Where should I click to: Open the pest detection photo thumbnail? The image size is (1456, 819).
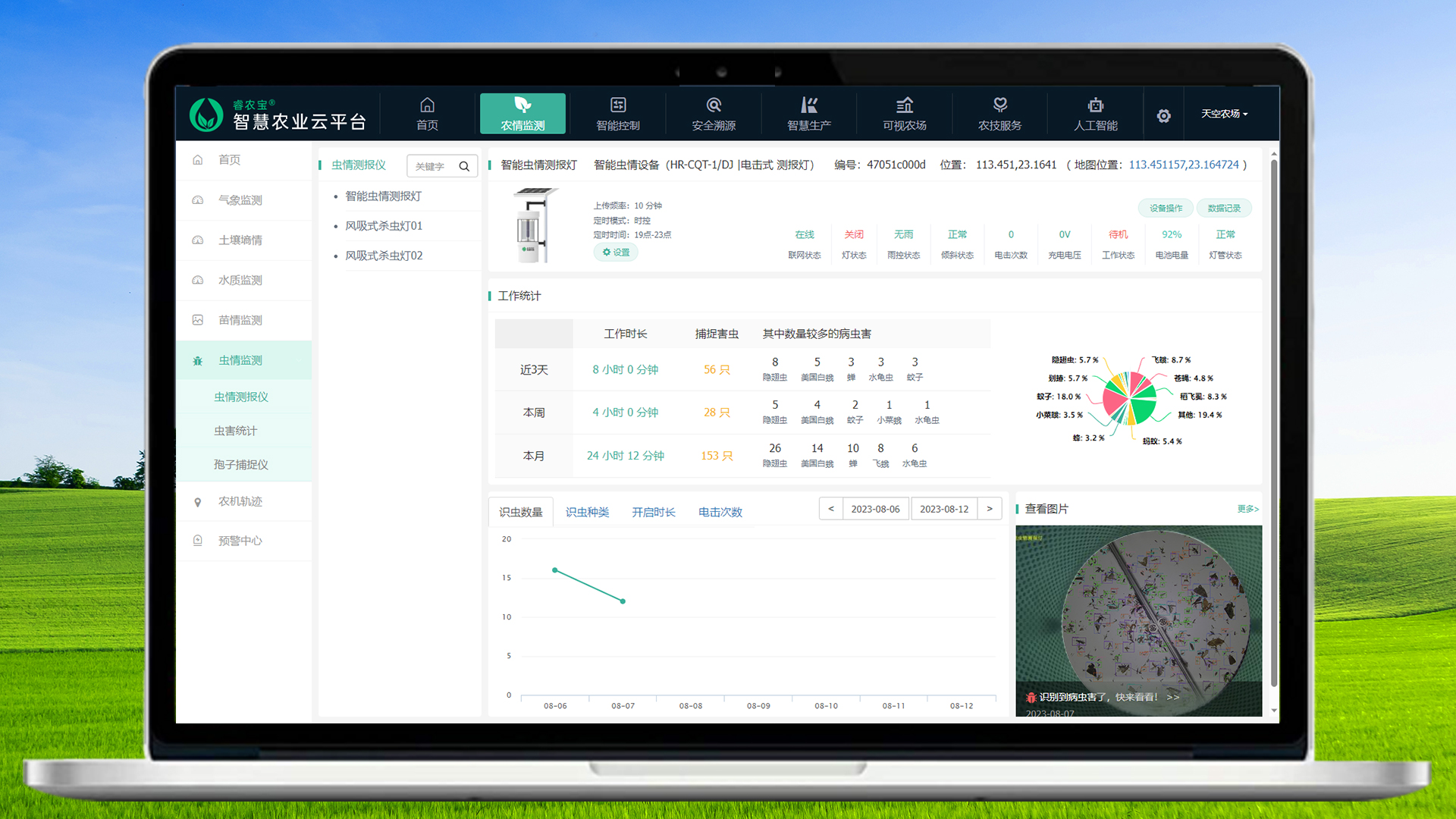[x=1138, y=620]
